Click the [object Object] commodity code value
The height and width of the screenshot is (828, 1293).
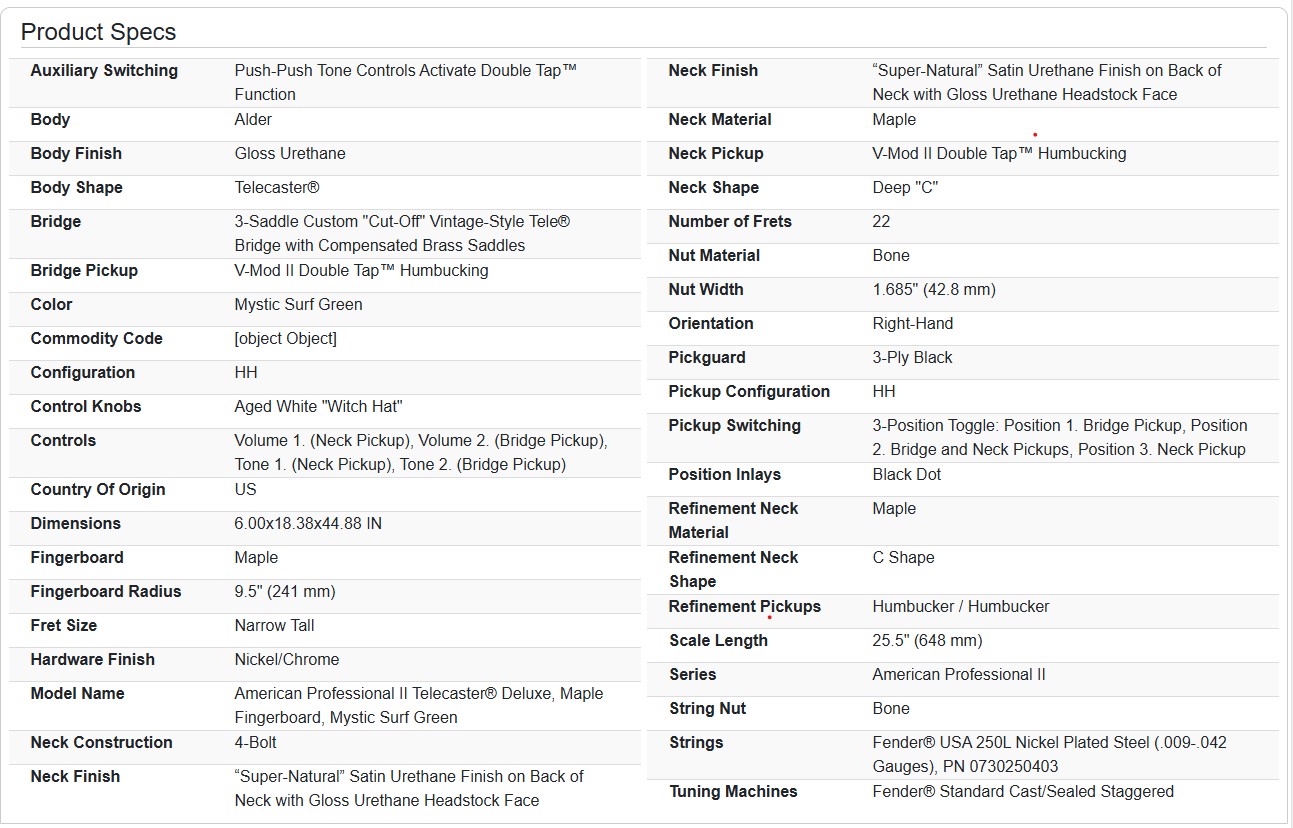click(285, 339)
